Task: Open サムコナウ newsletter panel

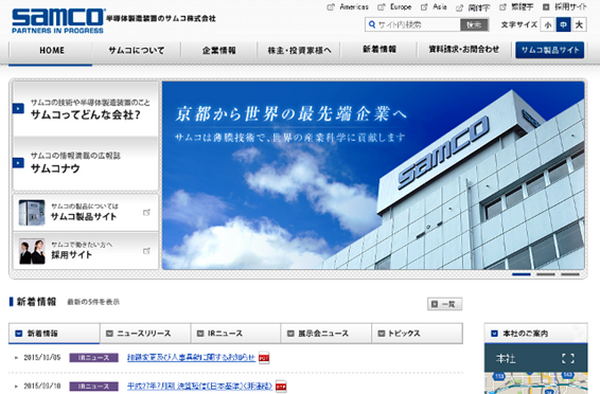Action: click(86, 163)
